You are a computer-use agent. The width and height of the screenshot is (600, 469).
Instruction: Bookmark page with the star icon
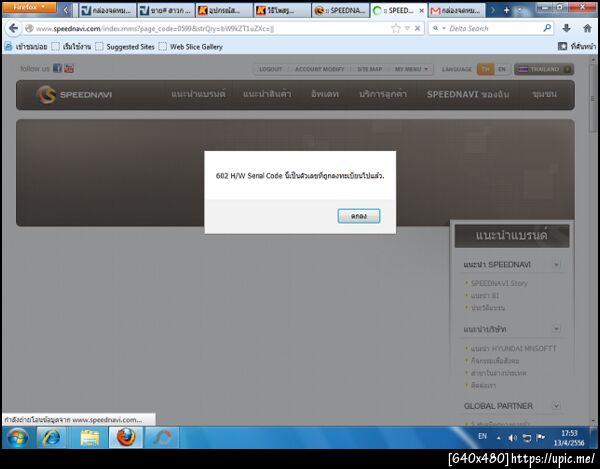coord(396,28)
